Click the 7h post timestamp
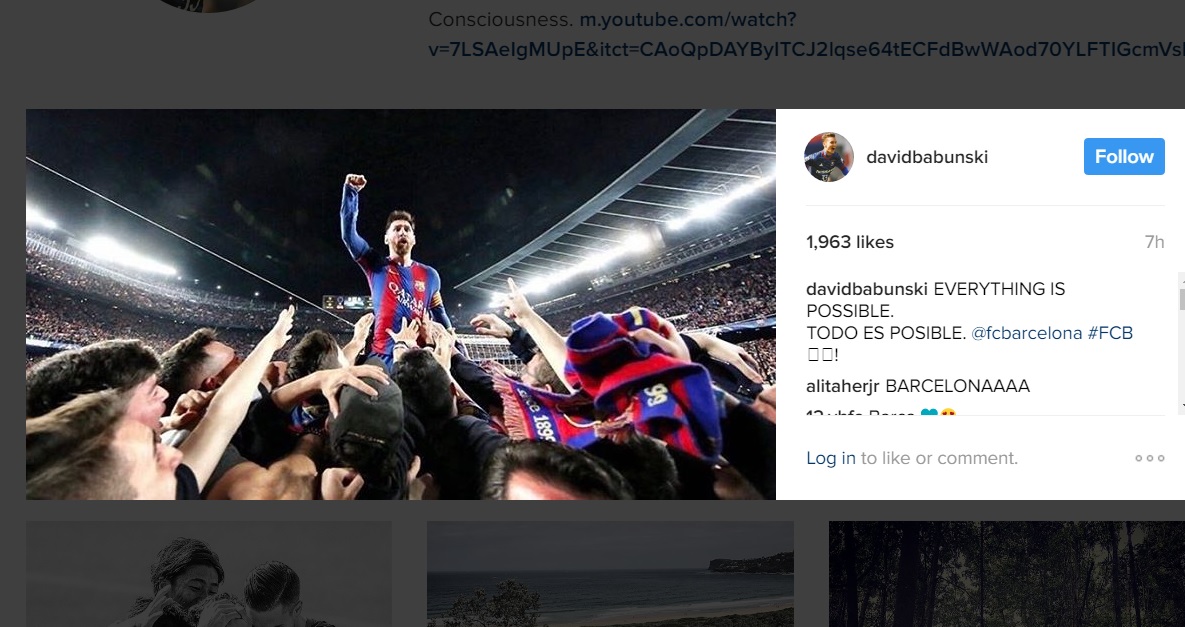Image resolution: width=1185 pixels, height=627 pixels. (1154, 242)
